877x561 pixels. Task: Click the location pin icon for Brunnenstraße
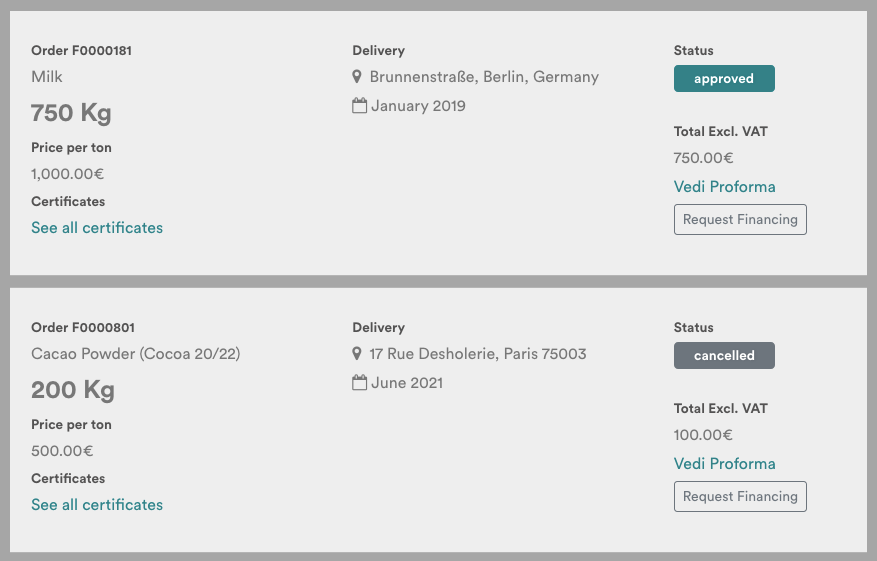click(x=357, y=77)
